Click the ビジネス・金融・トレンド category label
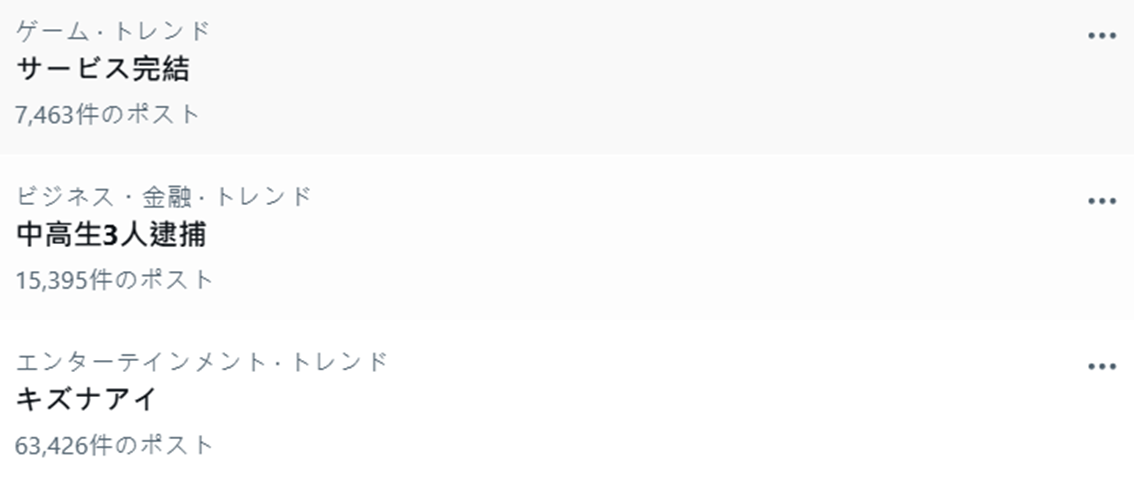The height and width of the screenshot is (501, 1134). (x=164, y=196)
